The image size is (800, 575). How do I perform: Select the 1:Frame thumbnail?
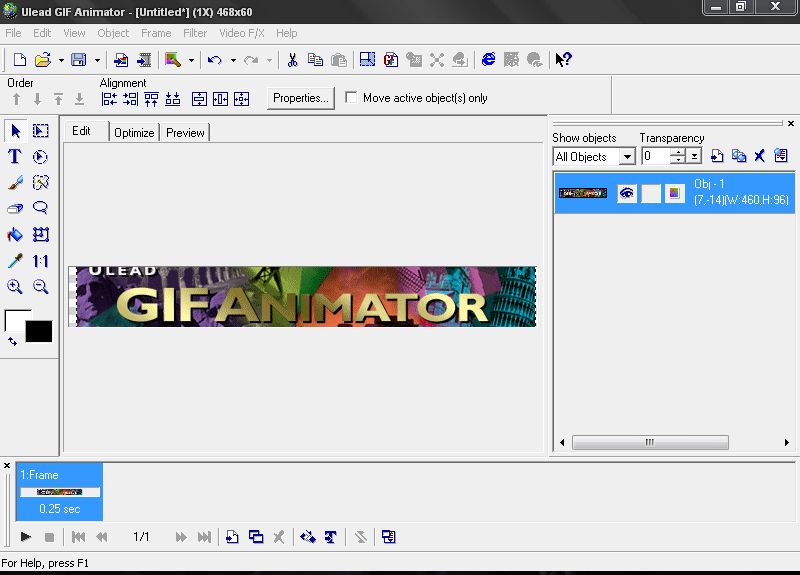[59, 491]
